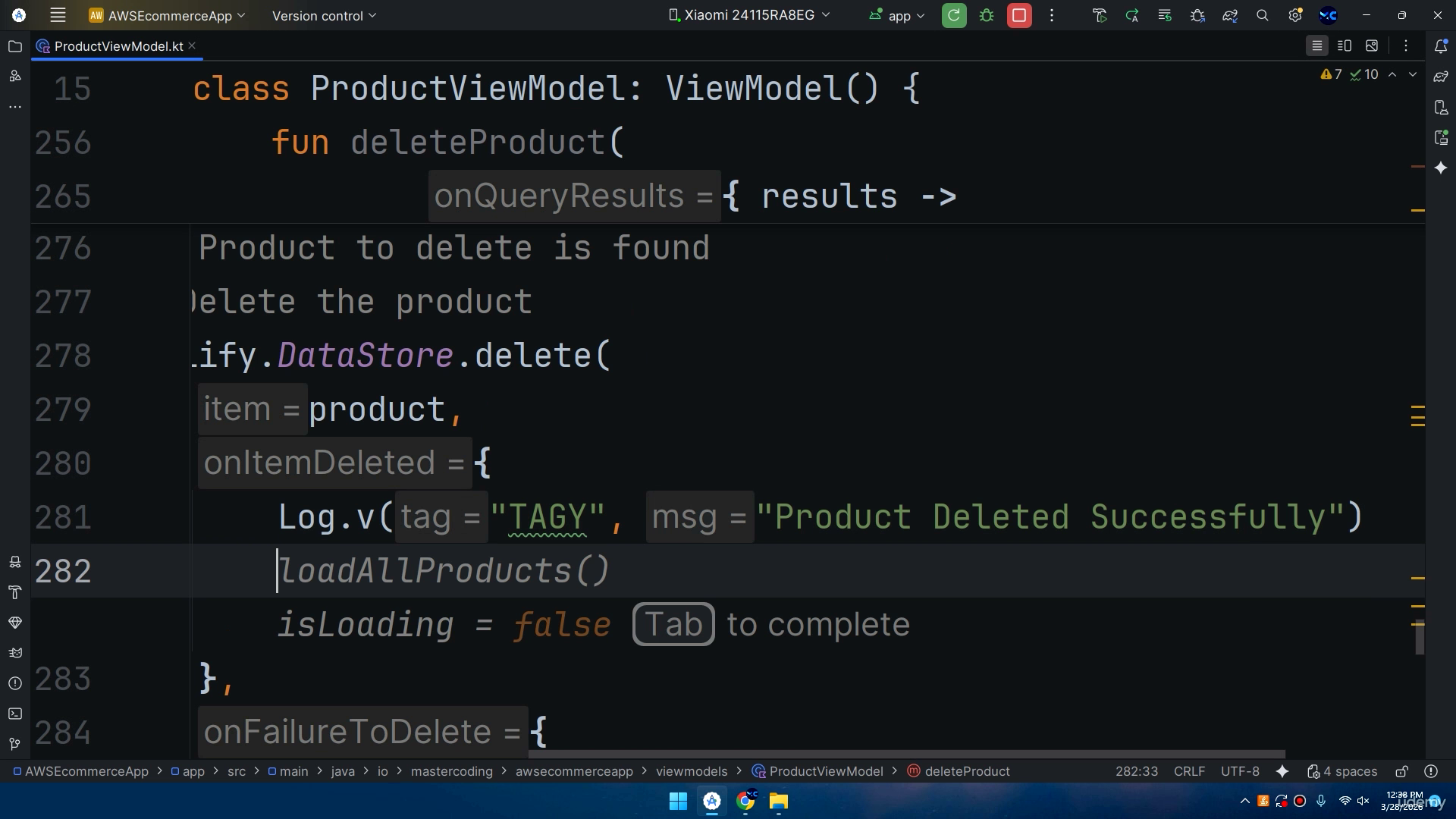The image size is (1456, 819).
Task: Select device Xiaomi 24115RA8EG dropdown
Action: (x=749, y=15)
